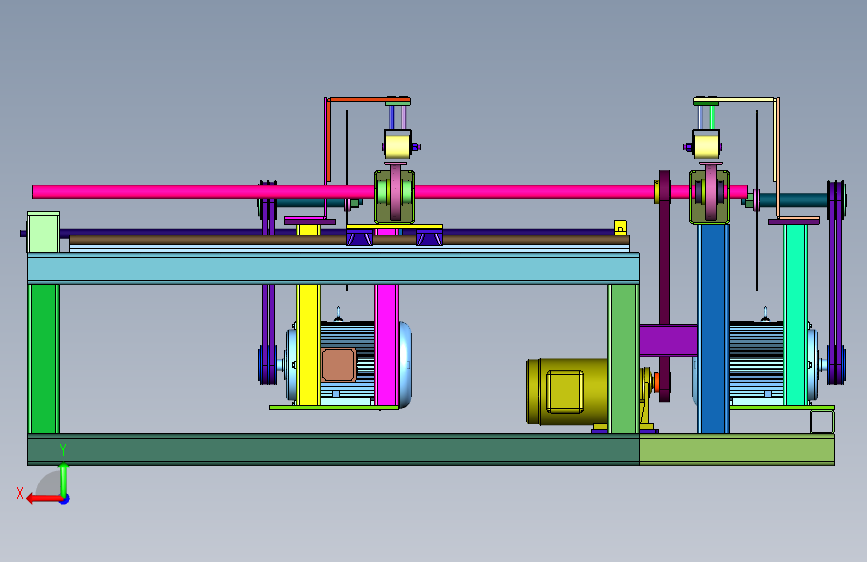Select the light green right table leg

tap(623, 358)
